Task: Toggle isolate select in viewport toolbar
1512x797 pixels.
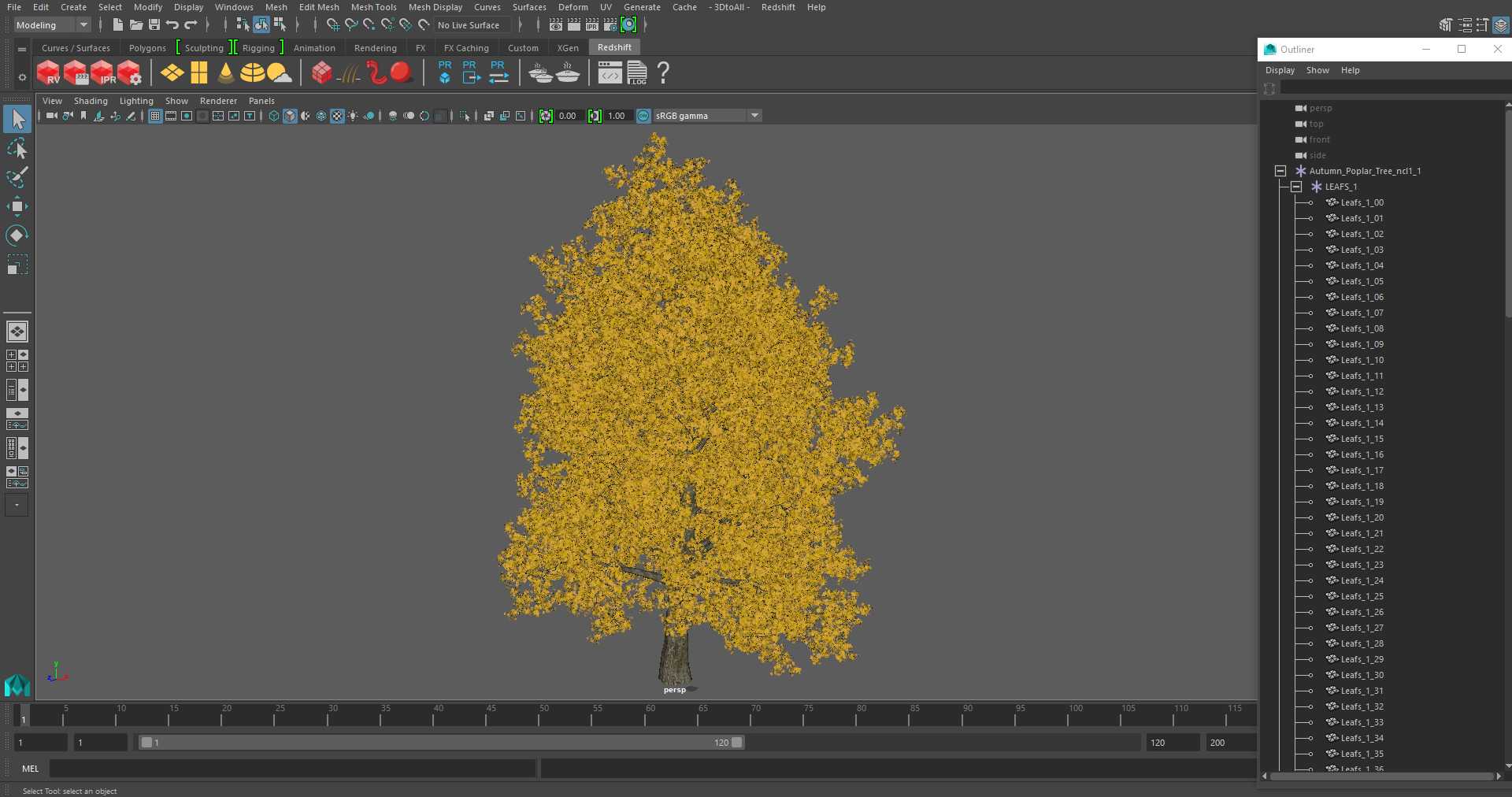Action: click(465, 116)
